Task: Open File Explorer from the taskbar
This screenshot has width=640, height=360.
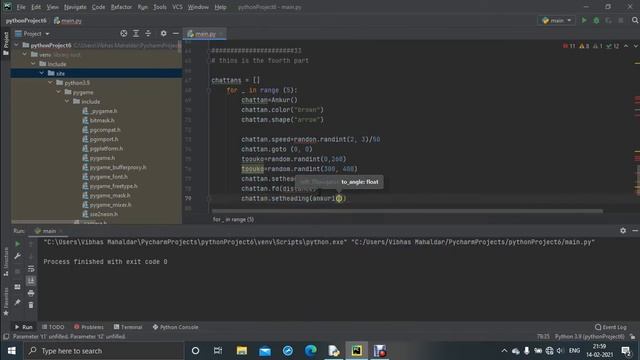Action: (242, 351)
